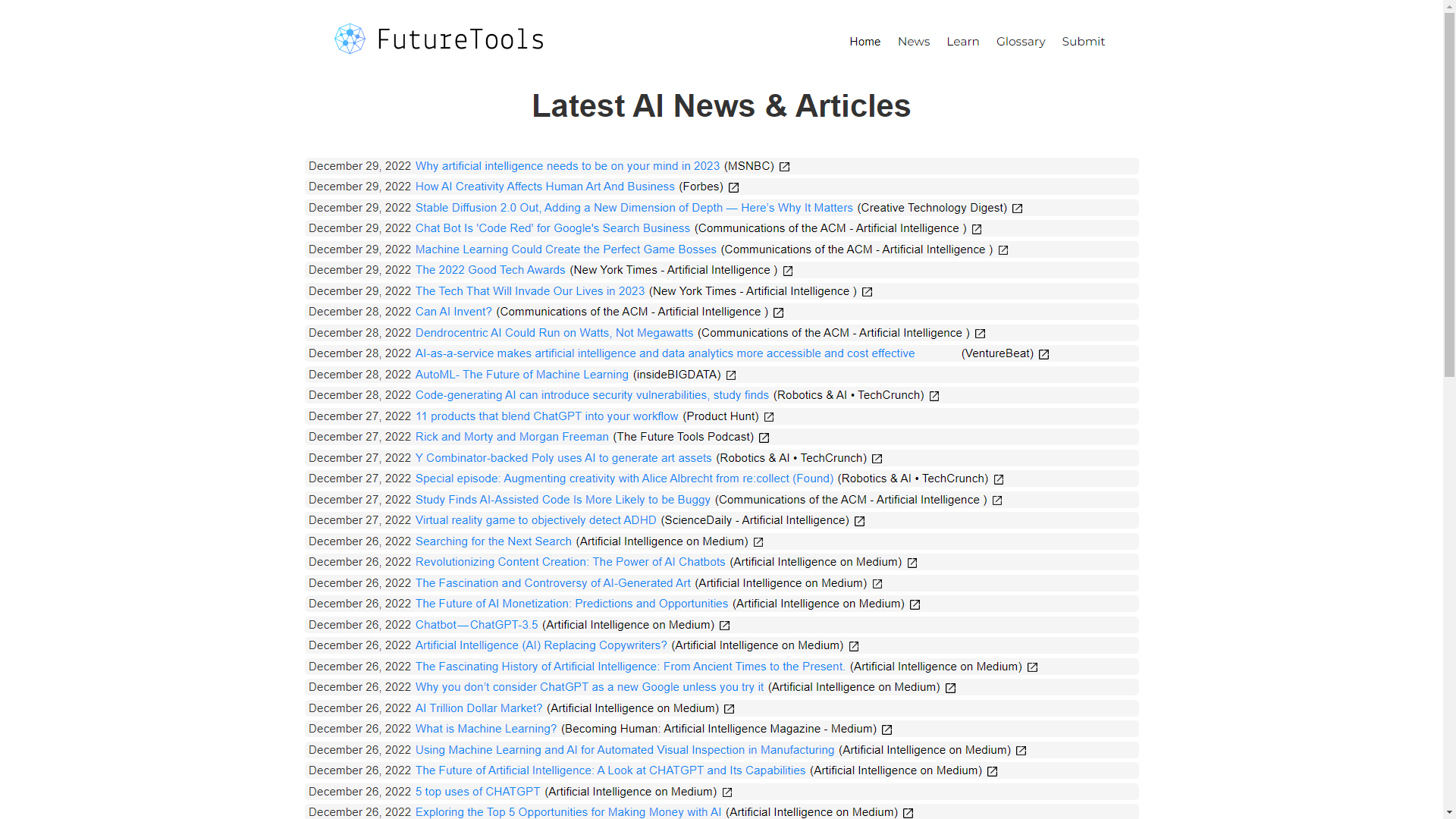Click external icon on Searching for the Next Search row
1456x819 pixels.
click(759, 542)
